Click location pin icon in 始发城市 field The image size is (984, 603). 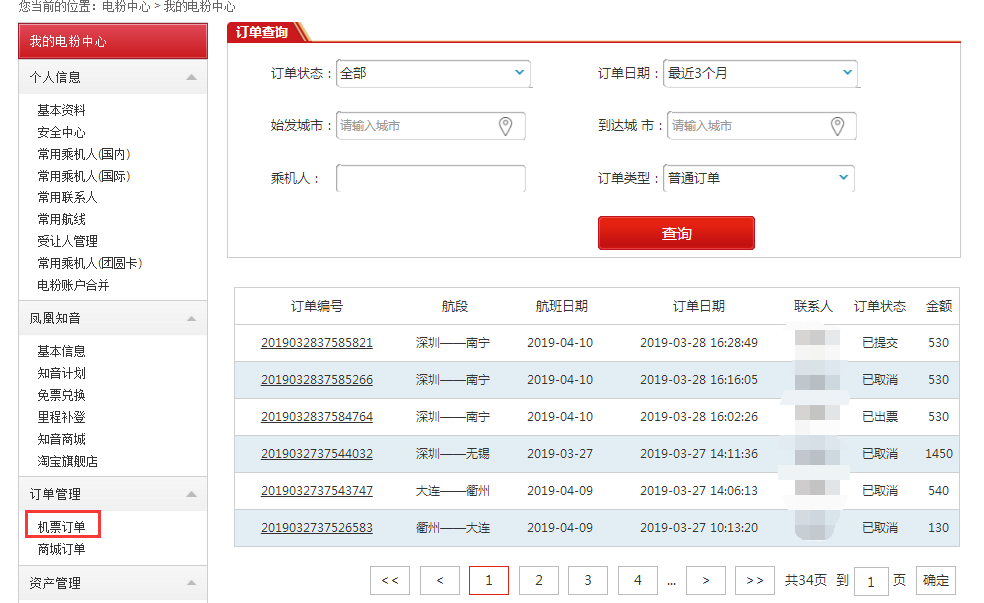pyautogui.click(x=506, y=126)
